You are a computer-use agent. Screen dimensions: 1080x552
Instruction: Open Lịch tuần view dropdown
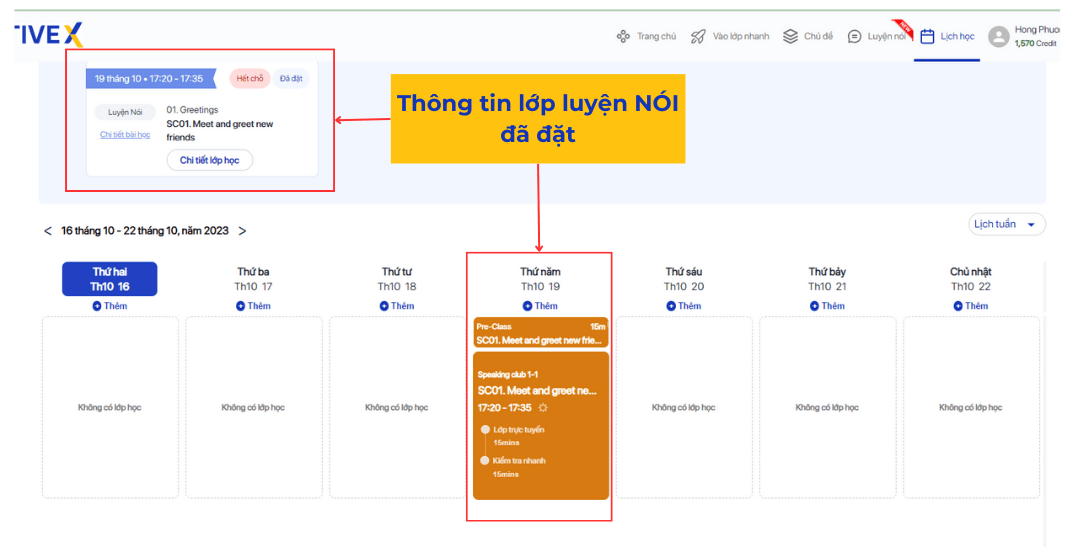[x=1007, y=225]
